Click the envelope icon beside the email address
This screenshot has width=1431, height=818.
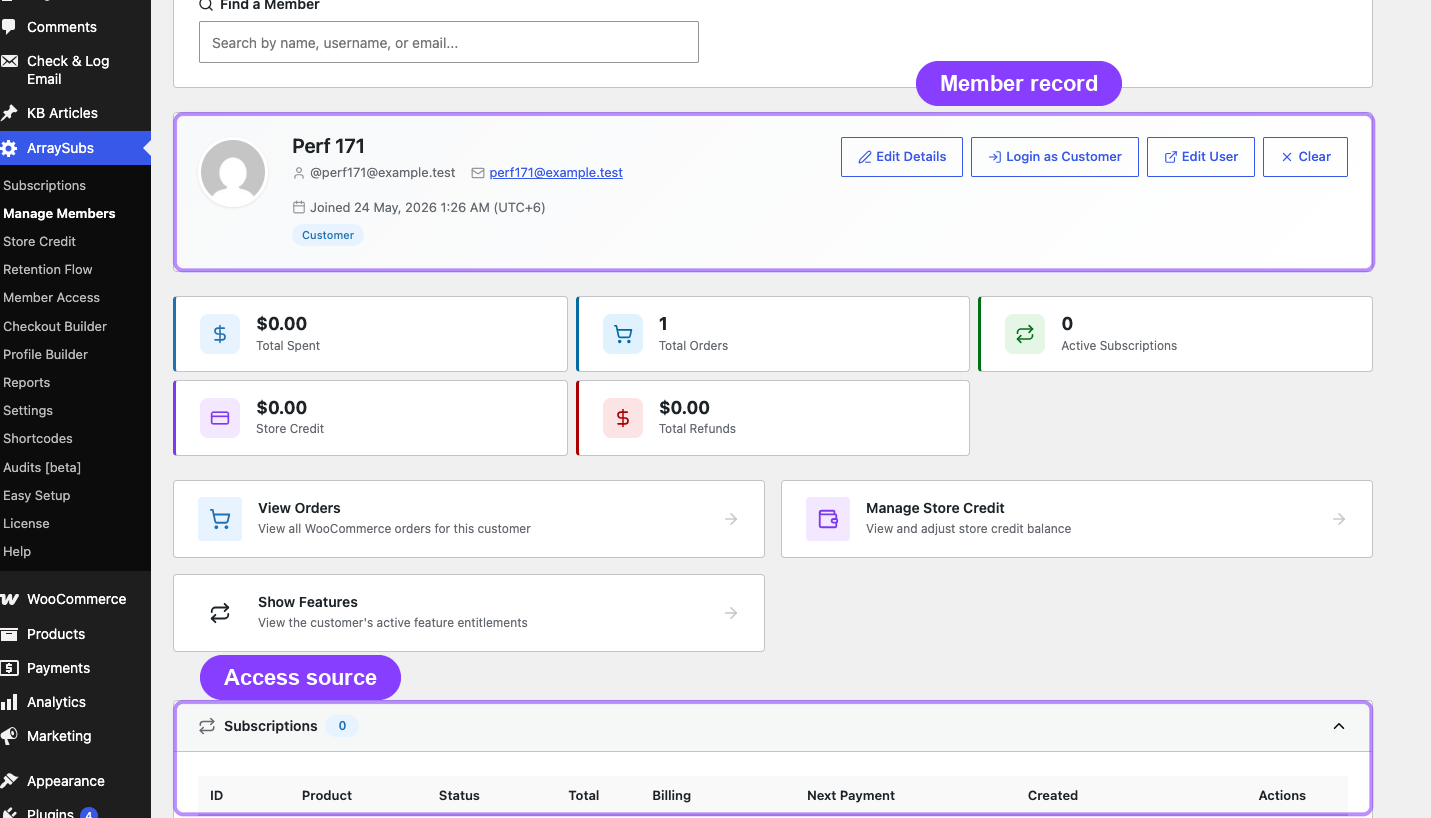click(x=478, y=173)
